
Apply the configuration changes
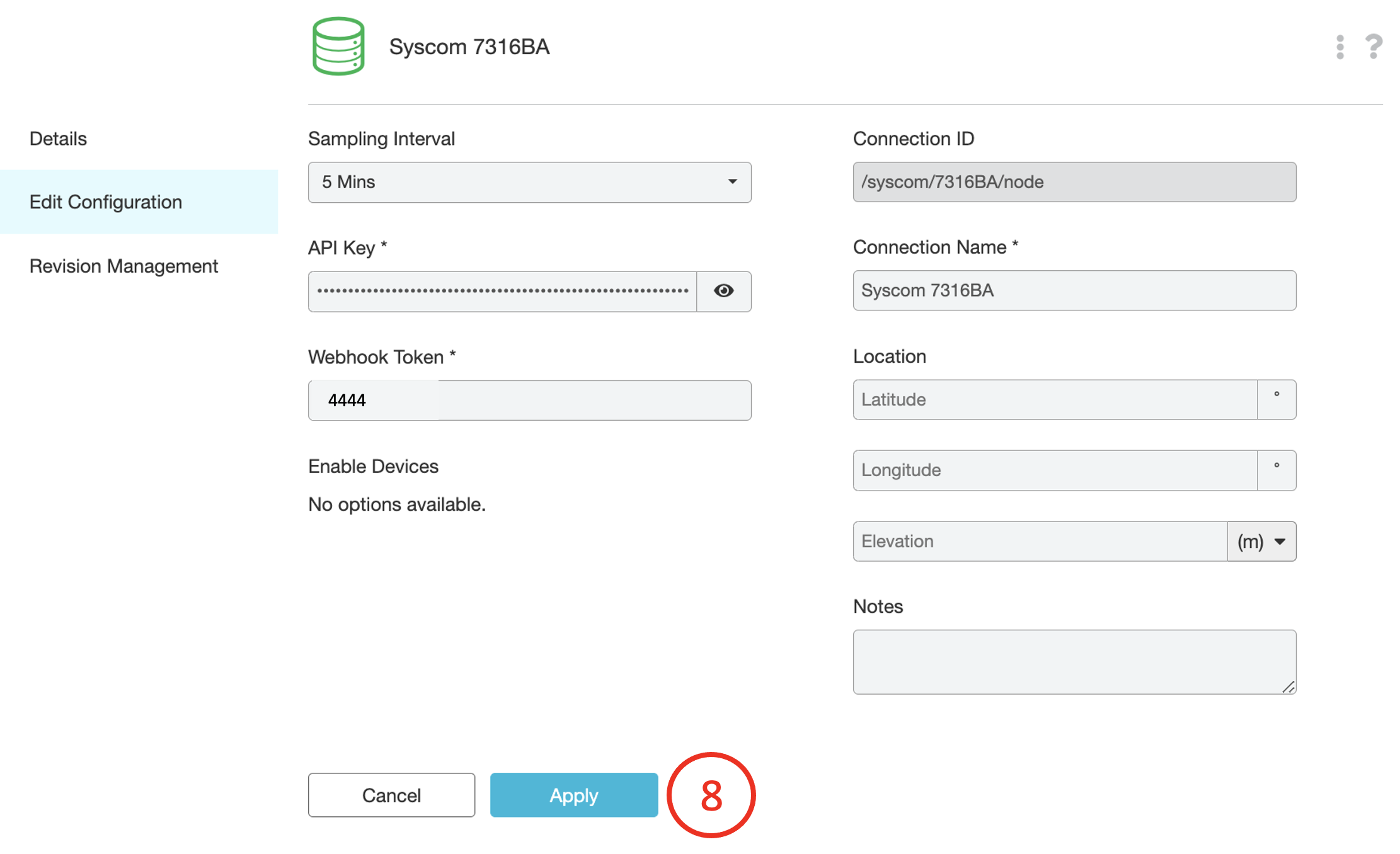click(x=574, y=795)
